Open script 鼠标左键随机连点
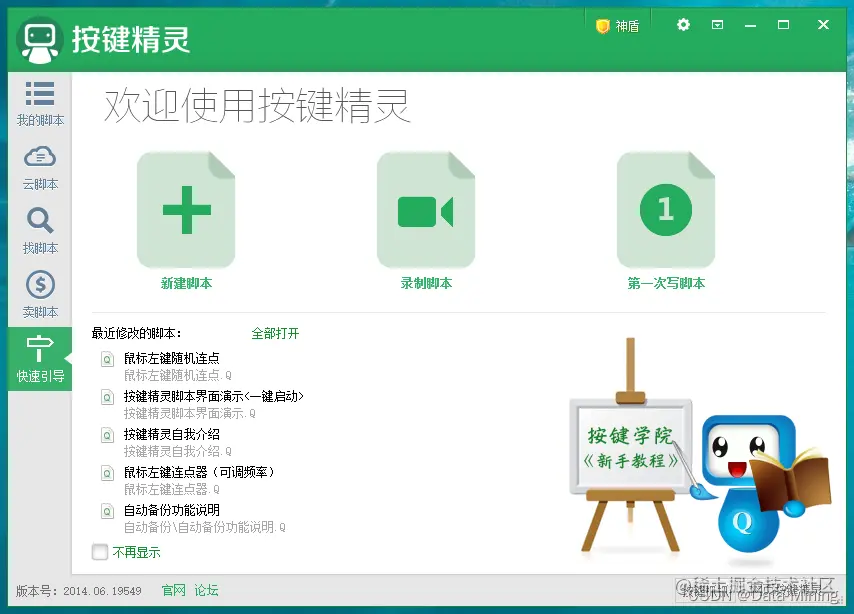Image resolution: width=854 pixels, height=614 pixels. (x=172, y=358)
